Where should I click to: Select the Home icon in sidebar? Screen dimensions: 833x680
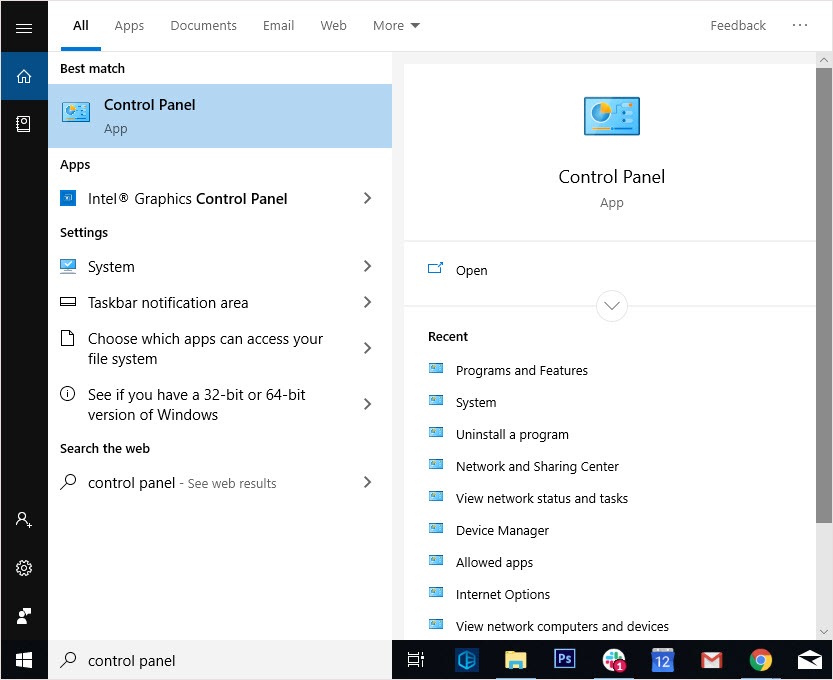click(24, 76)
